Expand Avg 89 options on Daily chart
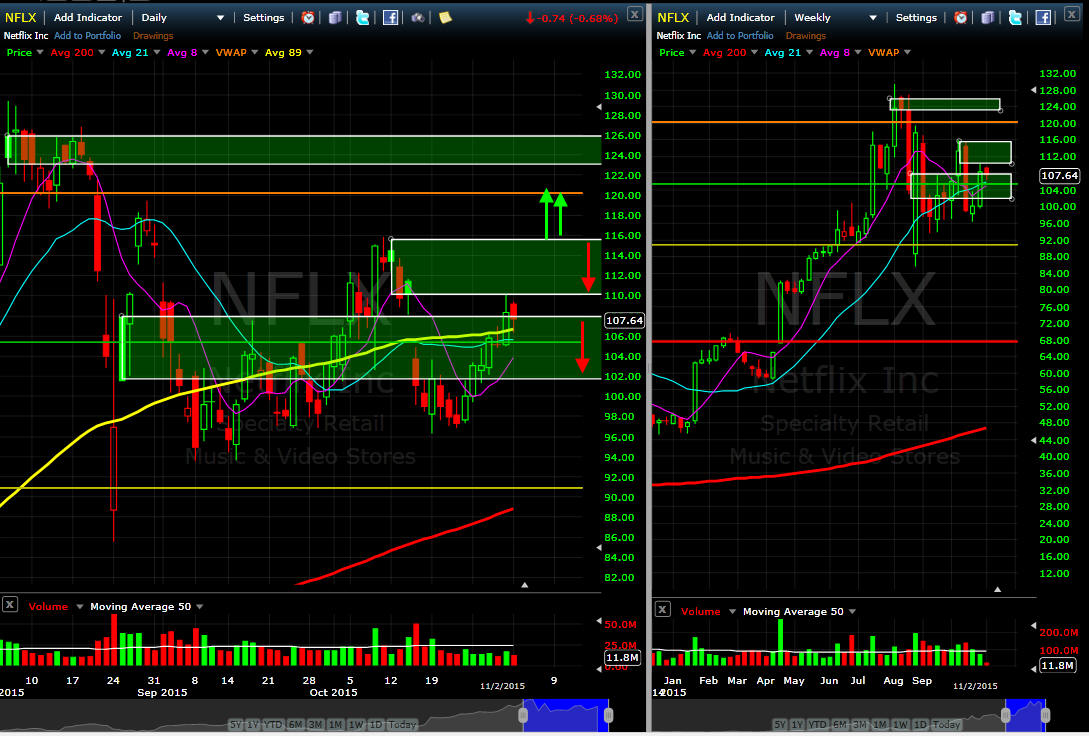The width and height of the screenshot is (1089, 736). (310, 53)
